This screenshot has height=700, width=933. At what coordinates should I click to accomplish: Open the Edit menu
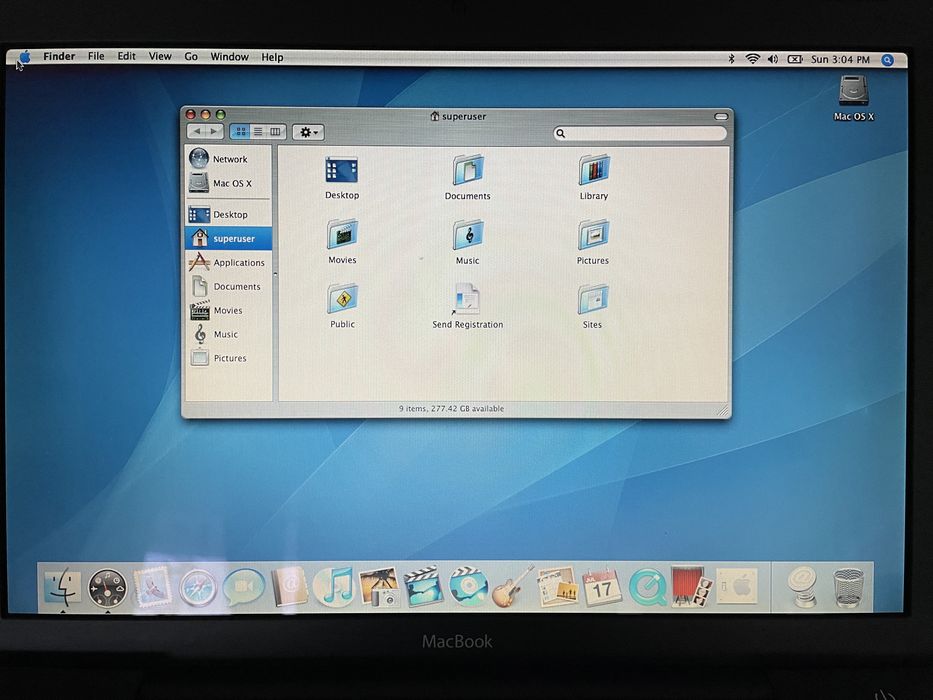(126, 57)
